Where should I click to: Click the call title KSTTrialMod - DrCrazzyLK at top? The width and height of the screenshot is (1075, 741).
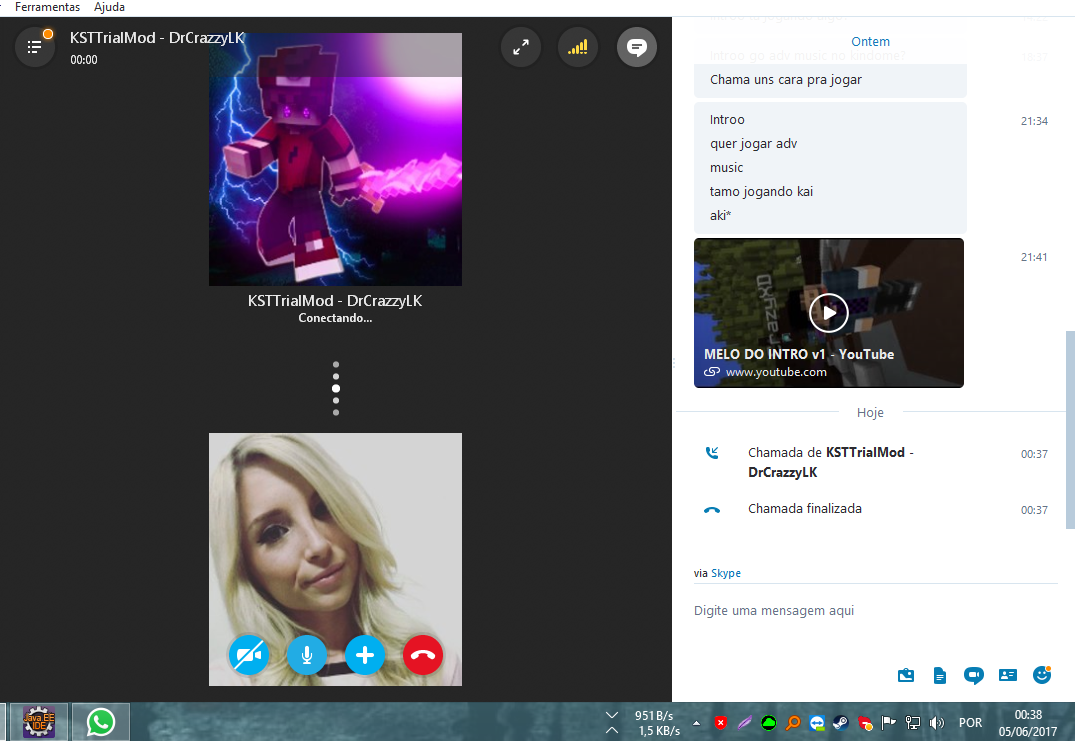[x=157, y=38]
